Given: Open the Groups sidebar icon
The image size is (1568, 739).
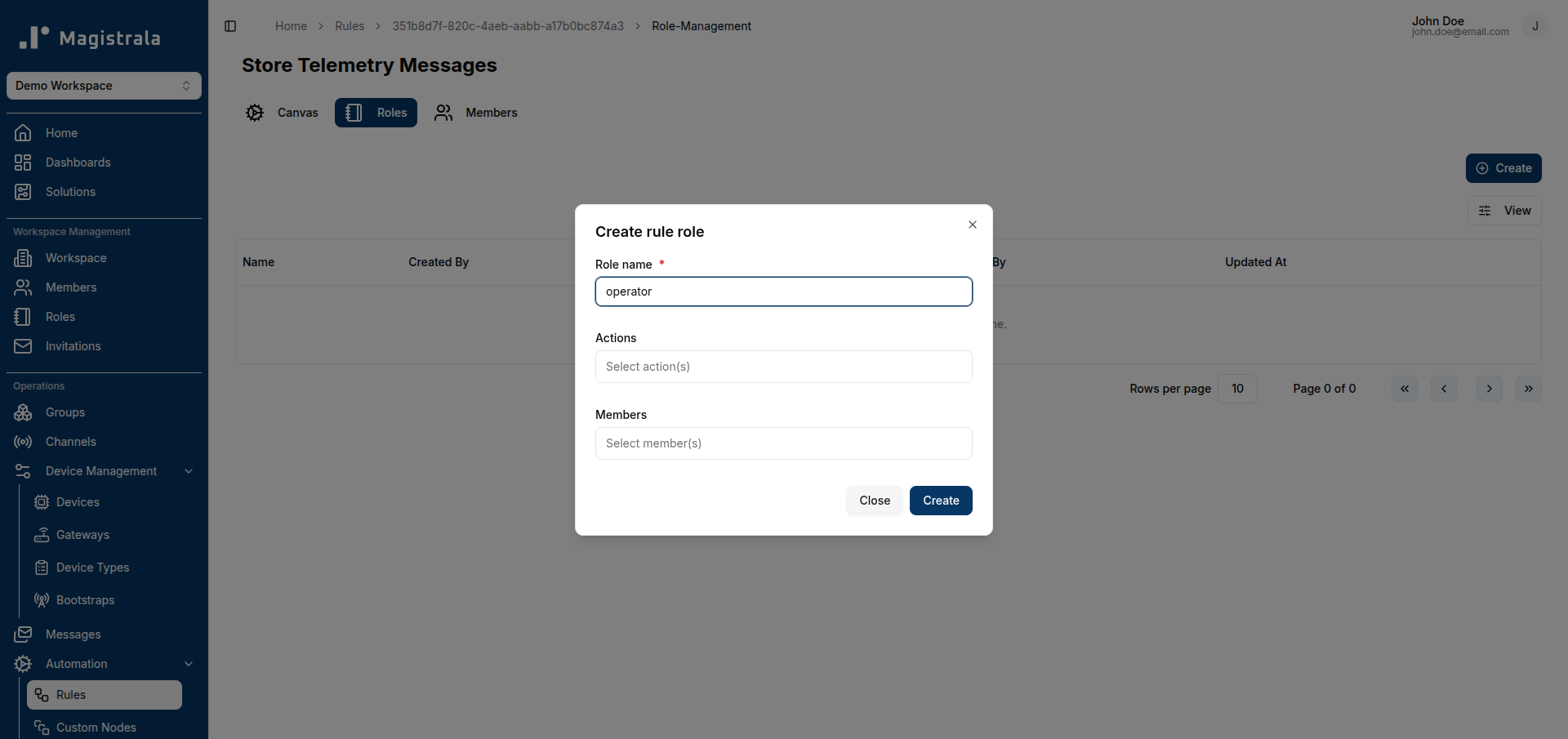Looking at the screenshot, I should [x=23, y=412].
